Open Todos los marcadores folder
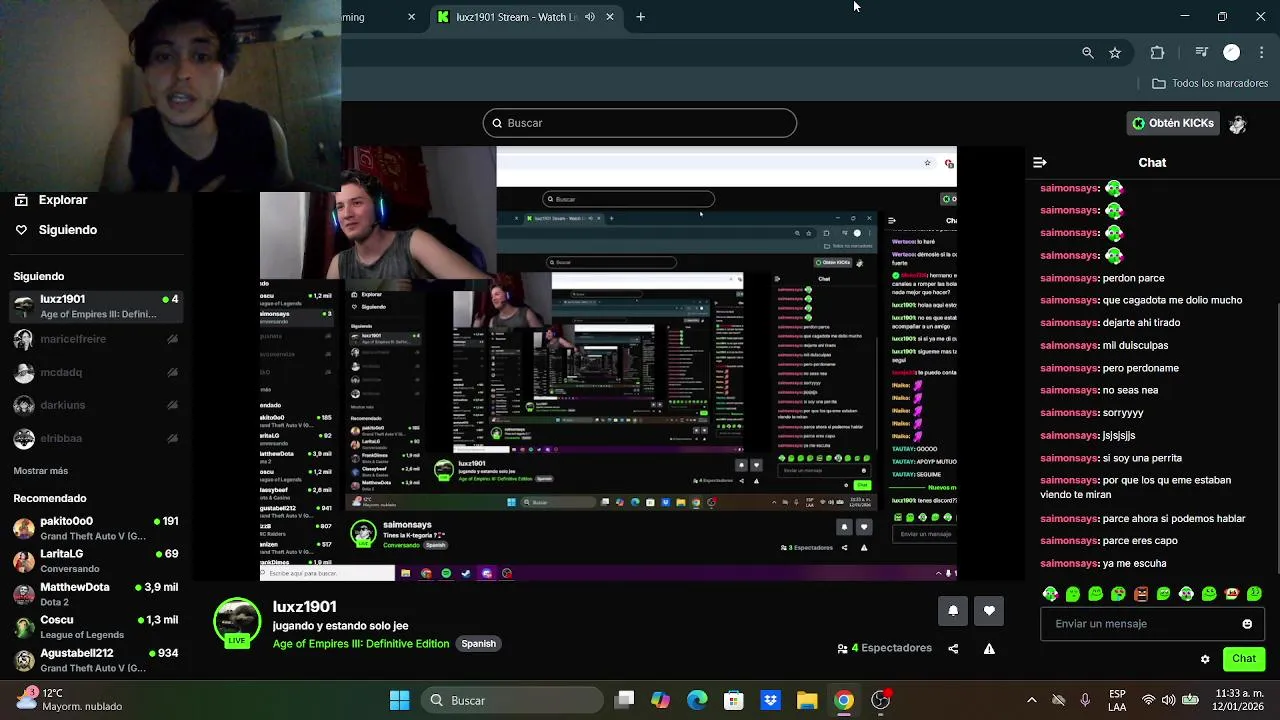Screen dimensions: 1280x720 click(1210, 83)
